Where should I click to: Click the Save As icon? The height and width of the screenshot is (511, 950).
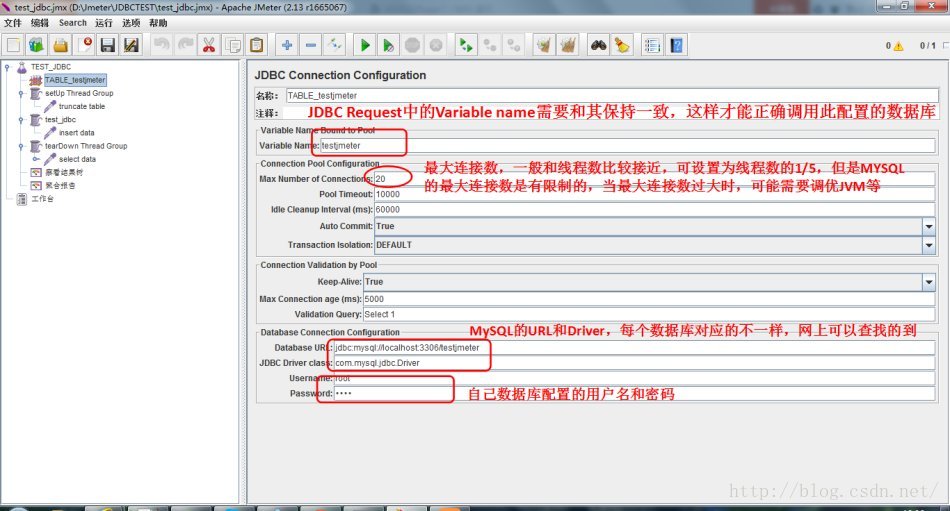pos(131,45)
